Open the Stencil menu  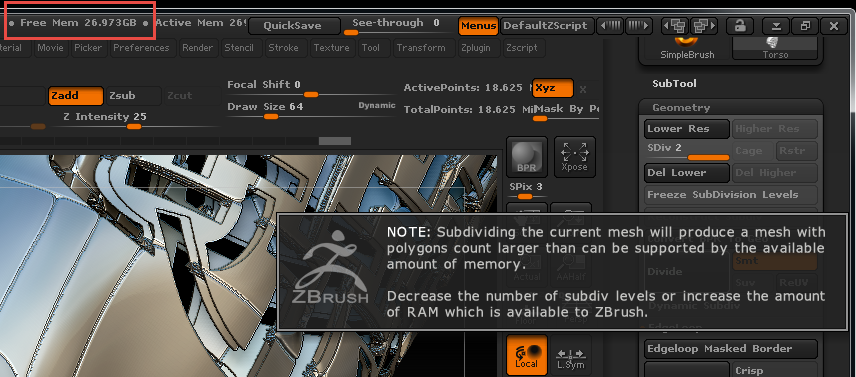pos(239,48)
